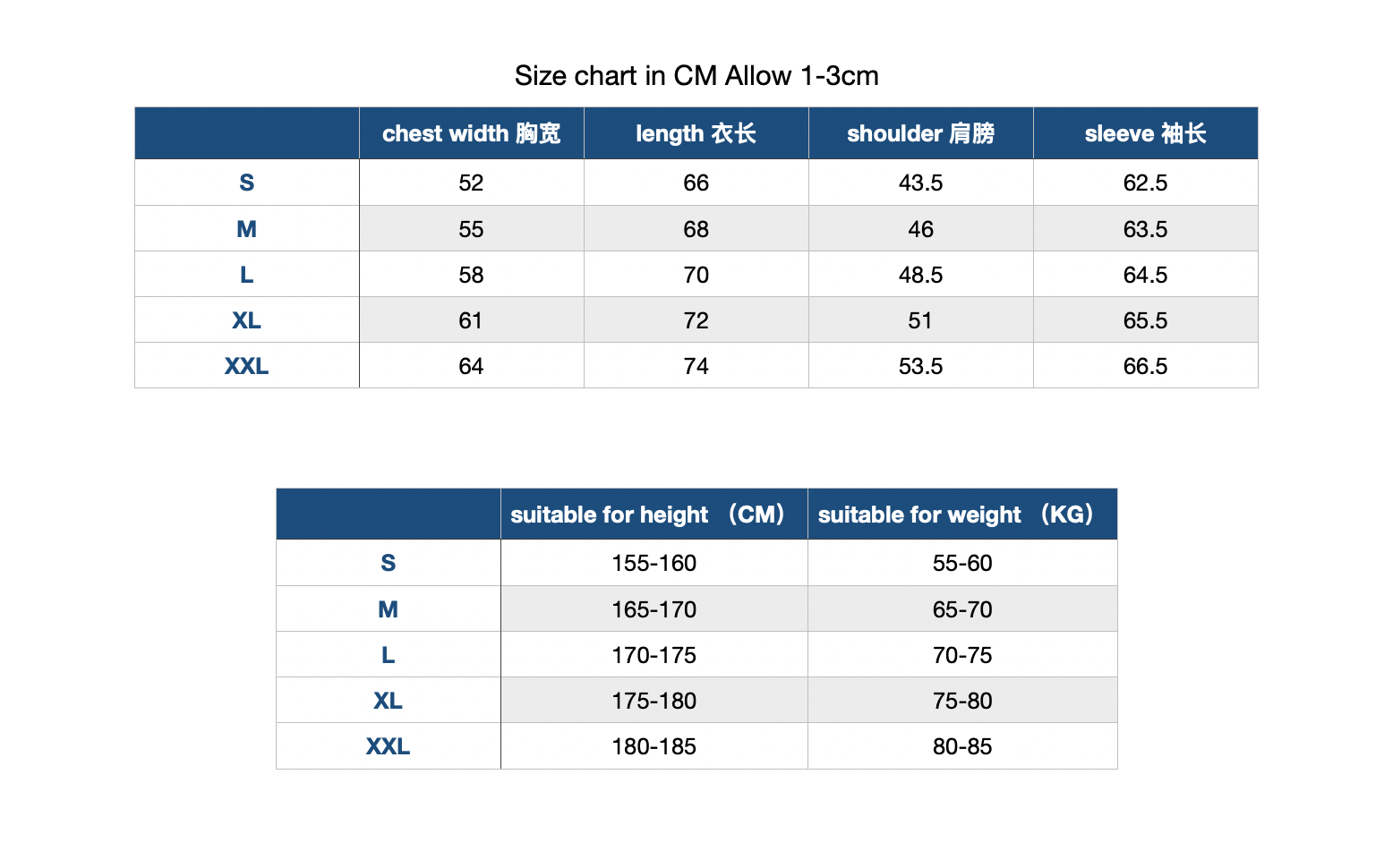This screenshot has height=868, width=1384.
Task: Click the XL label in the bottom table
Action: tap(388, 701)
